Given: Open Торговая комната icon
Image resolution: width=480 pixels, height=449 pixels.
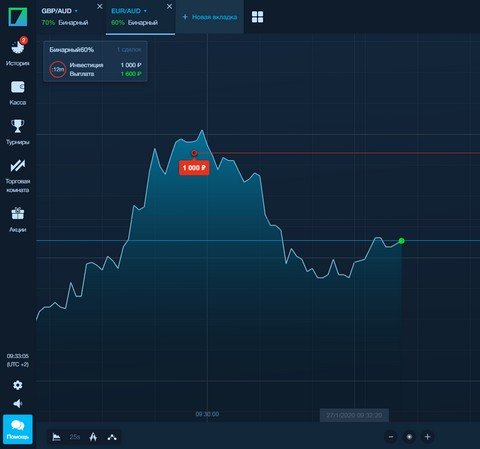Looking at the screenshot, I should 18,166.
